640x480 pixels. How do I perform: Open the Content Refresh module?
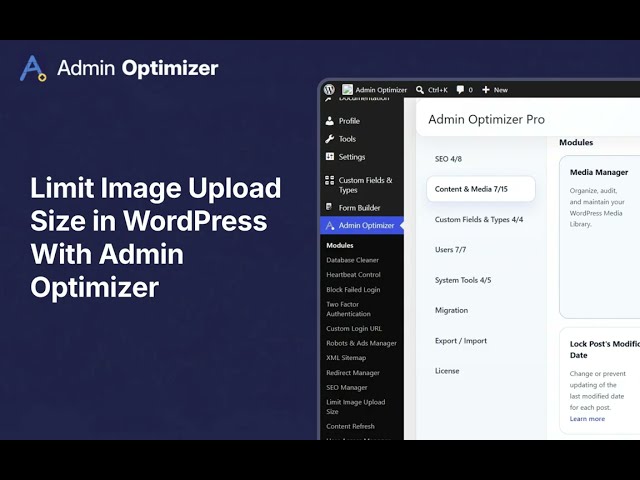coord(350,426)
